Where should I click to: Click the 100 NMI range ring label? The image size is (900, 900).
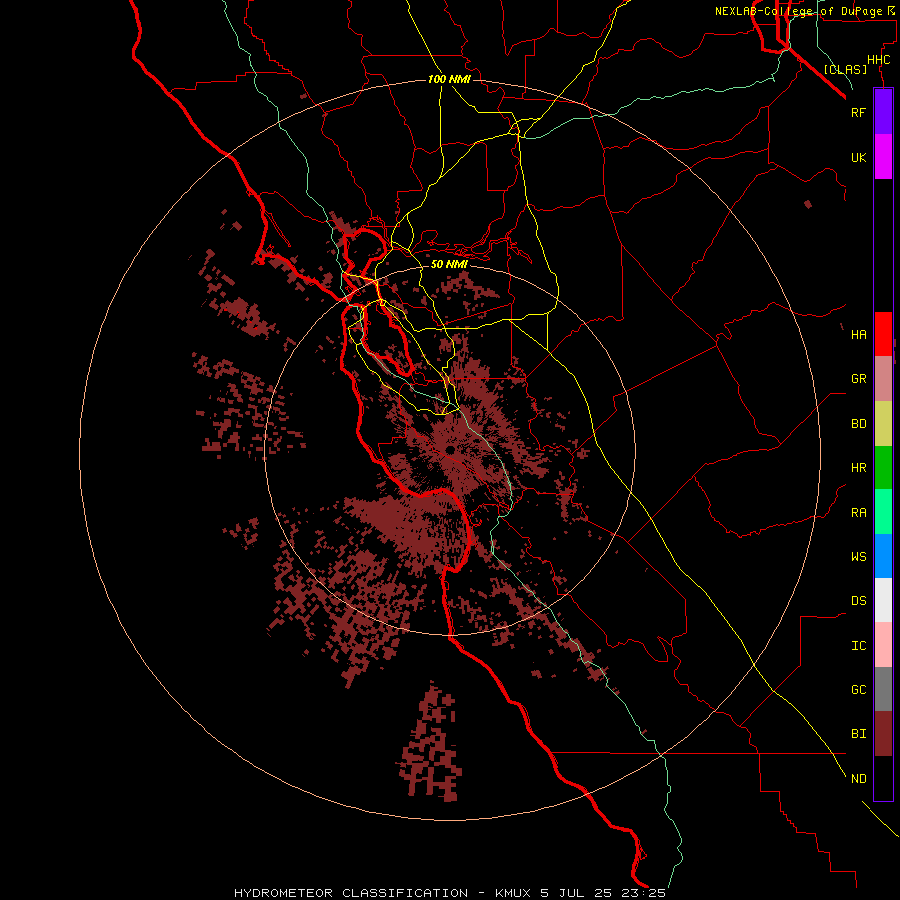[449, 79]
